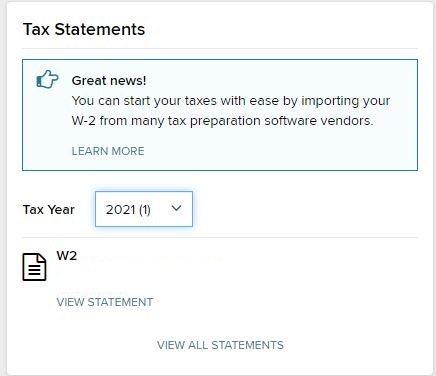
Task: Open the VIEW STATEMENT link for W2
Action: [x=105, y=302]
